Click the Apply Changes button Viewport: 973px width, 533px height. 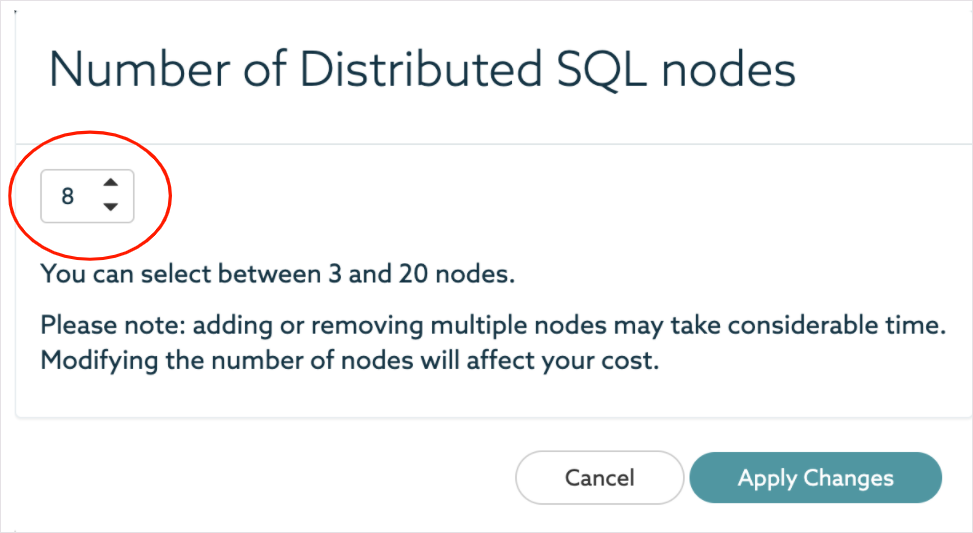click(815, 478)
